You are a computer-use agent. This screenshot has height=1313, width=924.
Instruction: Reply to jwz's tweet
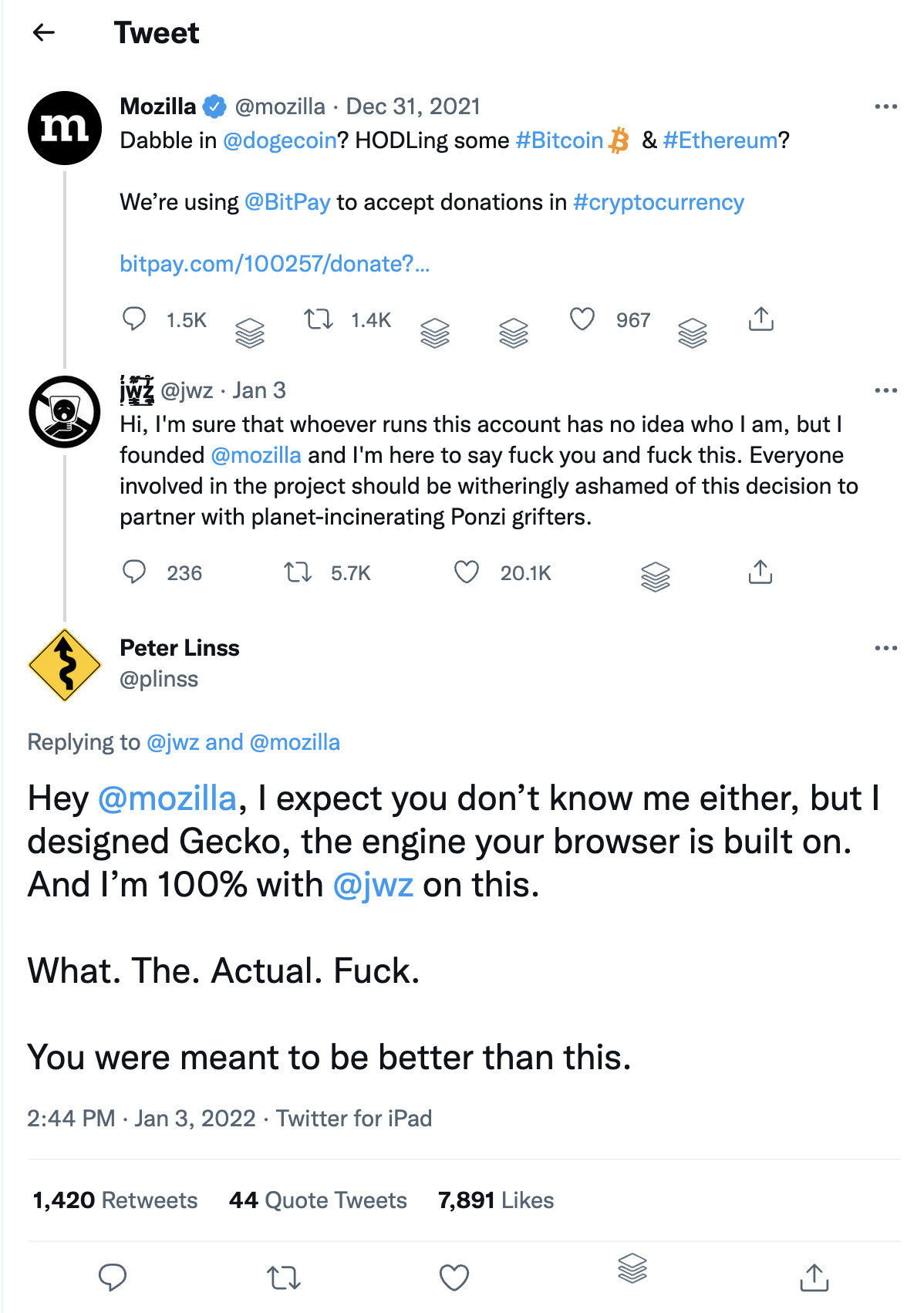(134, 572)
